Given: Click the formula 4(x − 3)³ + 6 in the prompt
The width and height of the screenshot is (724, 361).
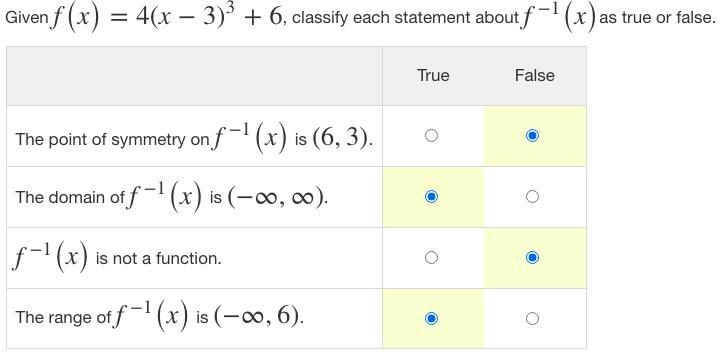Looking at the screenshot, I should [208, 17].
